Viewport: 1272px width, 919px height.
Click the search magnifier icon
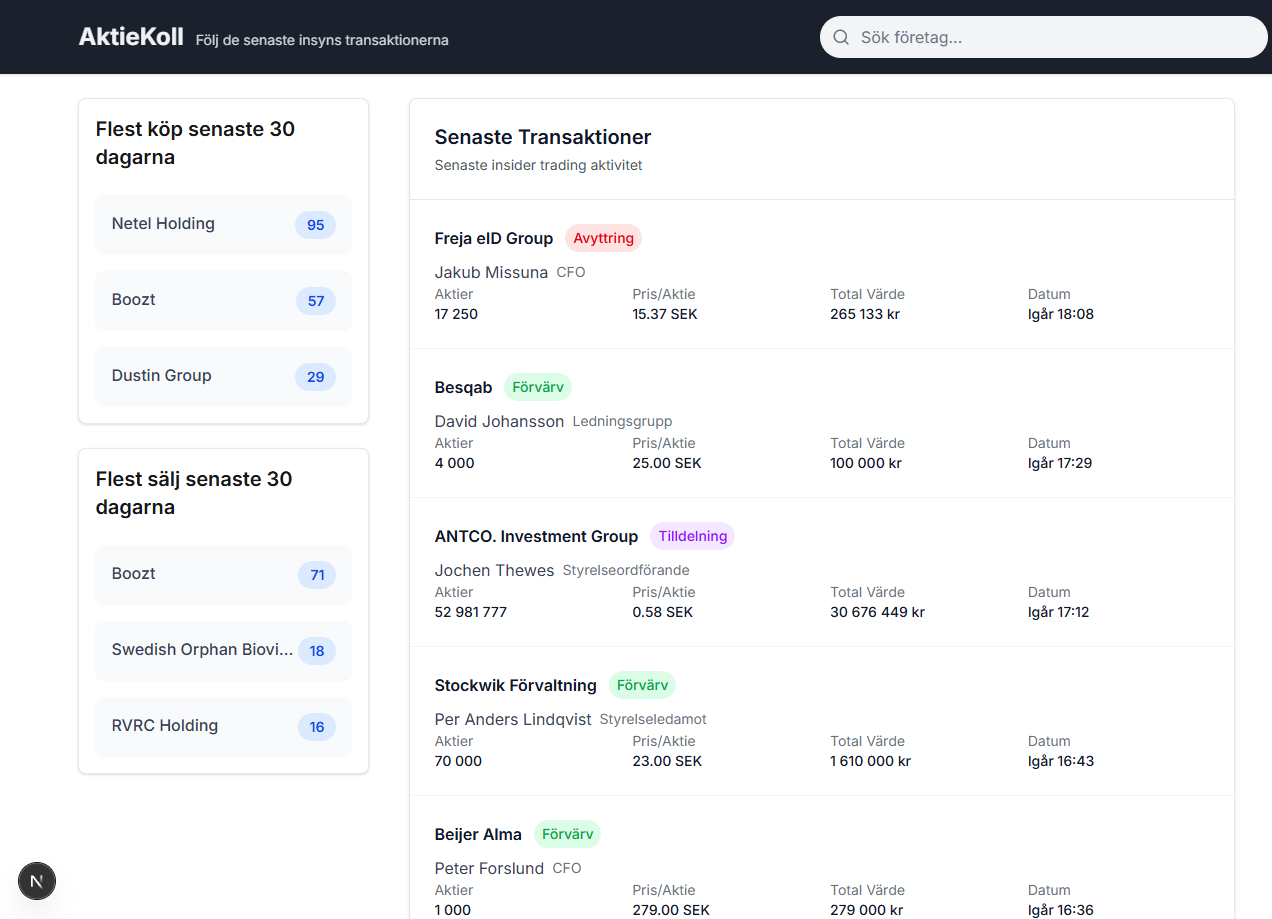(841, 37)
